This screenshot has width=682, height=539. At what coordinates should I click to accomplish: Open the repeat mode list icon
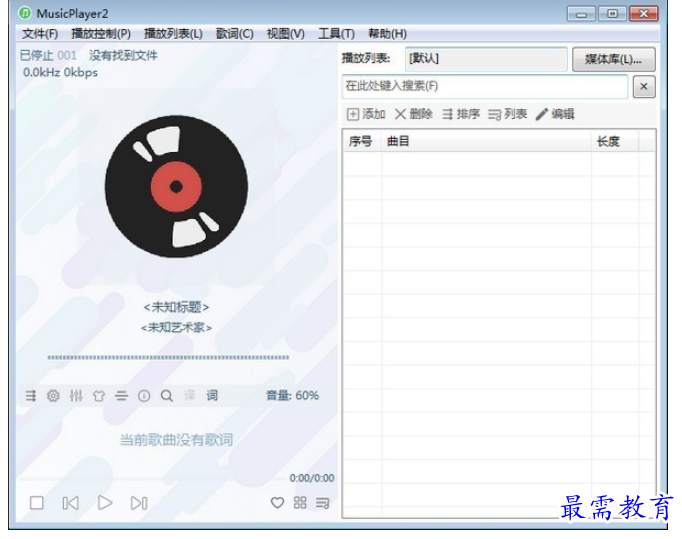tap(30, 396)
